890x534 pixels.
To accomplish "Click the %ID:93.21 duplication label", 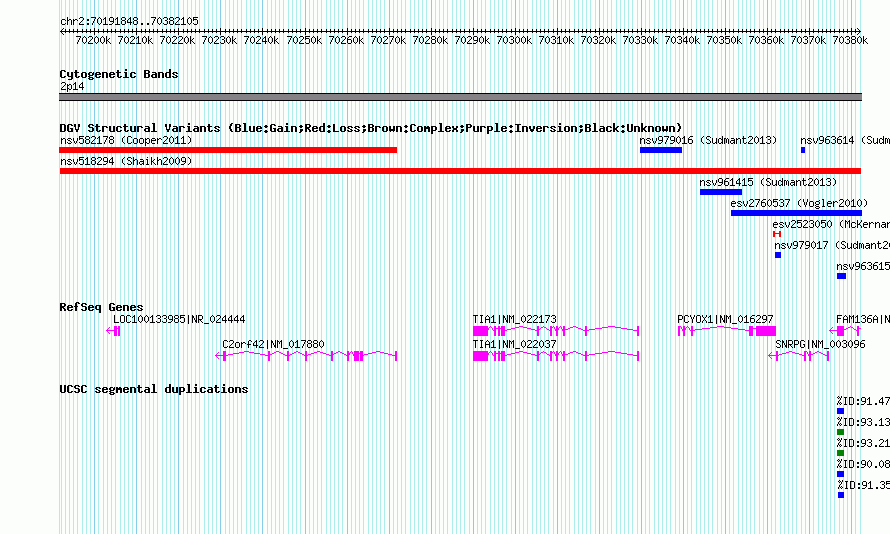I will click(x=863, y=443).
